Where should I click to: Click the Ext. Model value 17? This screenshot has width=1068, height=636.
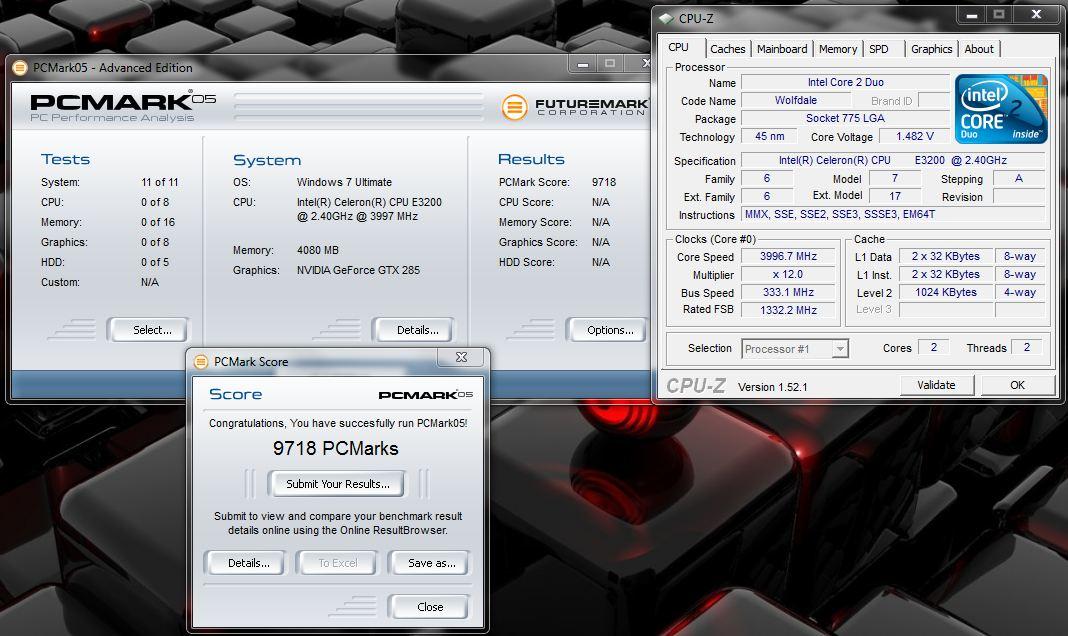point(895,196)
